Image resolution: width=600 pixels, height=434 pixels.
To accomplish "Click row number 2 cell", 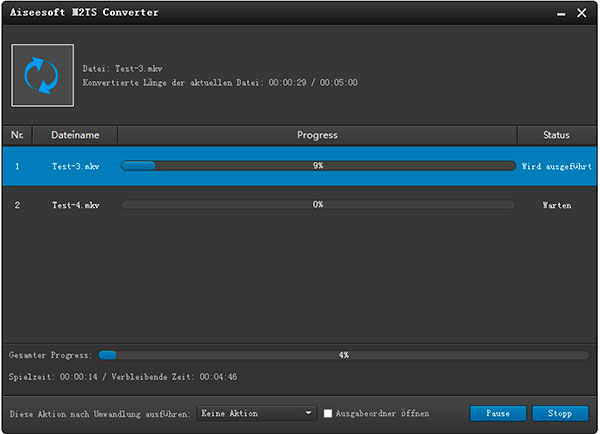I will pos(17,206).
